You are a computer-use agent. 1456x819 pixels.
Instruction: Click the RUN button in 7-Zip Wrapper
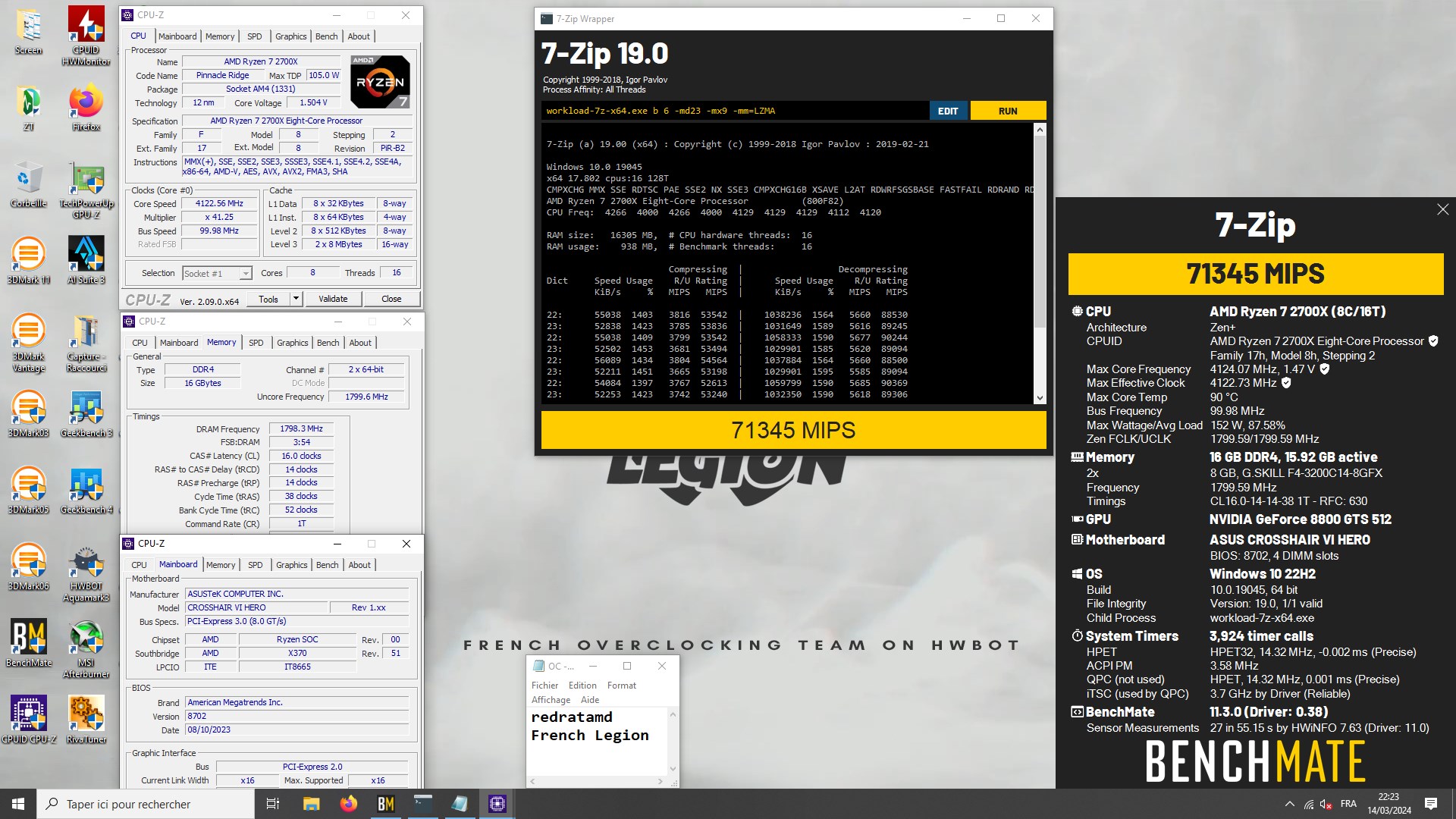pos(1008,111)
